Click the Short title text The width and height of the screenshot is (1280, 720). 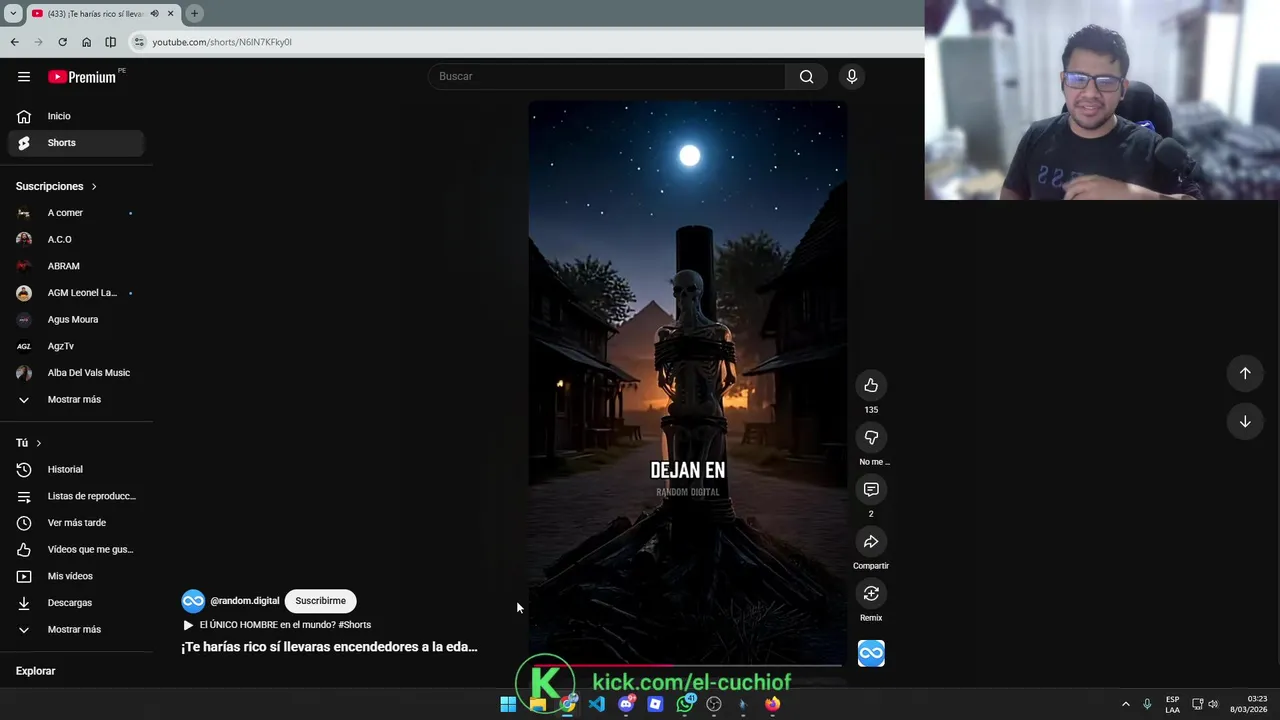pos(329,647)
